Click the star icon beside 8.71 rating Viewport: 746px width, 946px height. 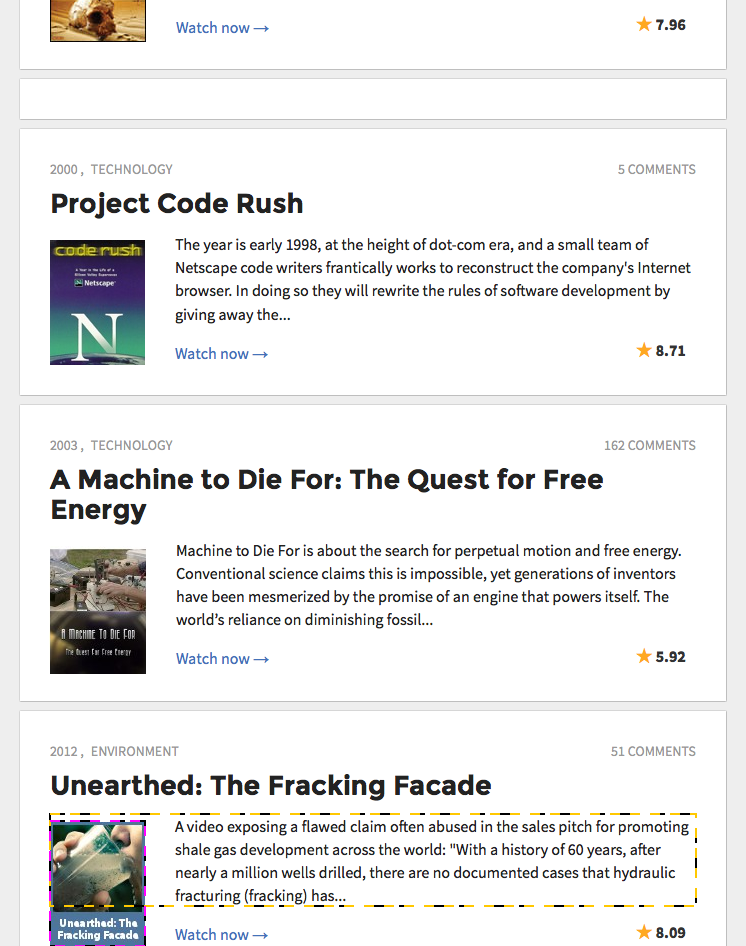coord(643,350)
